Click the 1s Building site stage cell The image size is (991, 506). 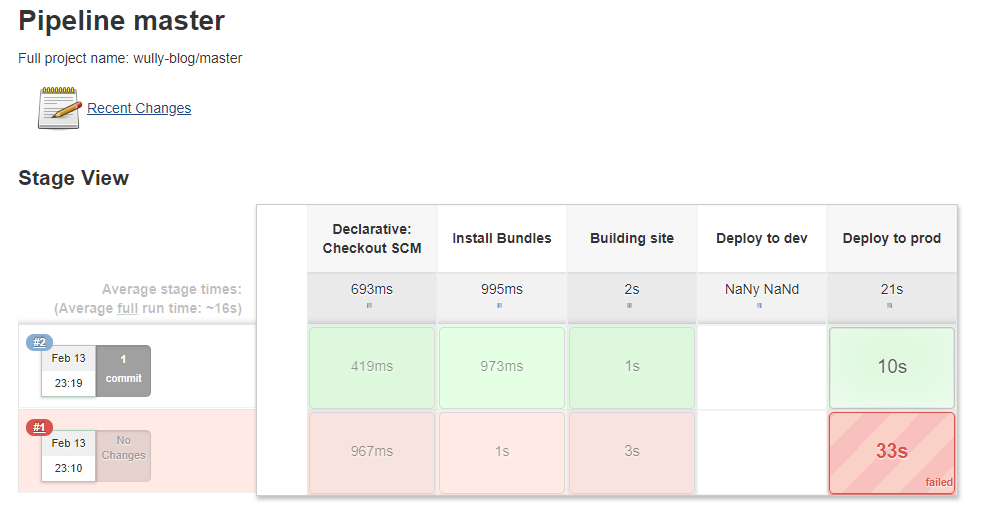(632, 367)
